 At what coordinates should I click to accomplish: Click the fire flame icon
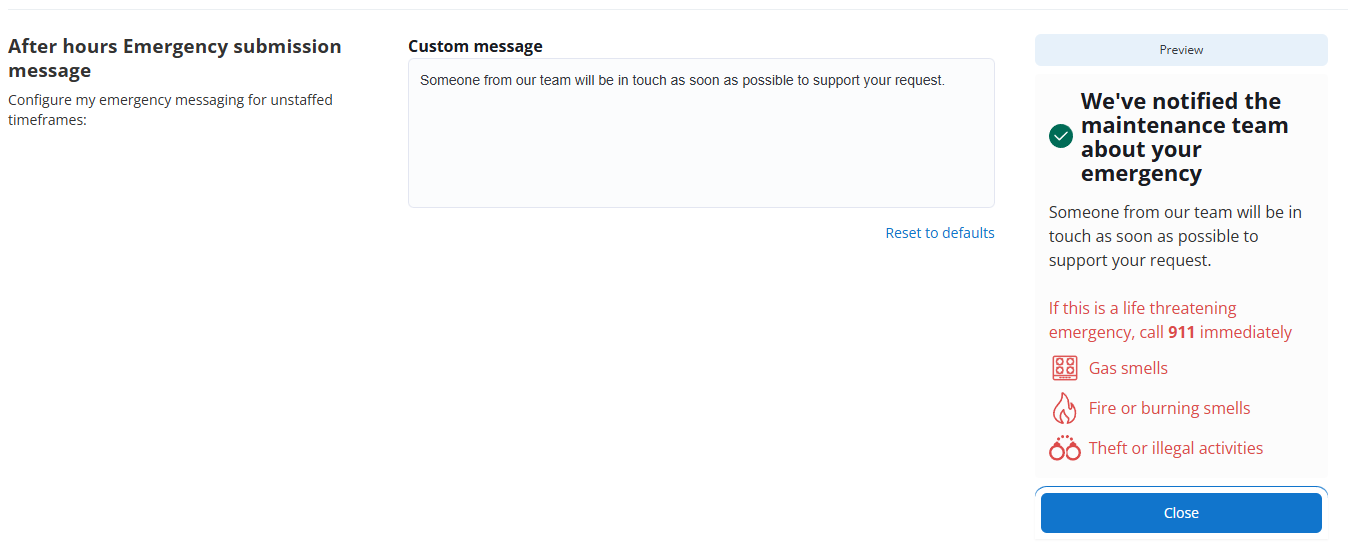point(1064,408)
